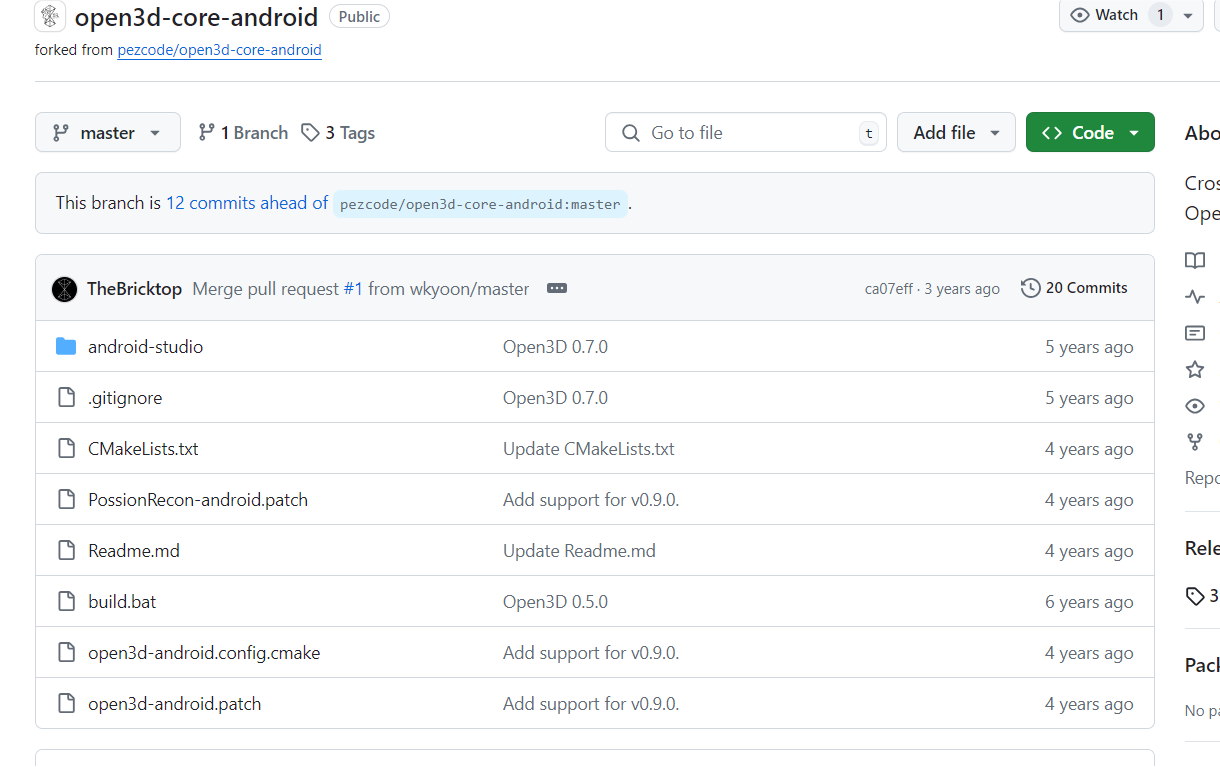This screenshot has width=1220, height=767.
Task: Click the fork icon in sidebar
Action: coord(1195,441)
